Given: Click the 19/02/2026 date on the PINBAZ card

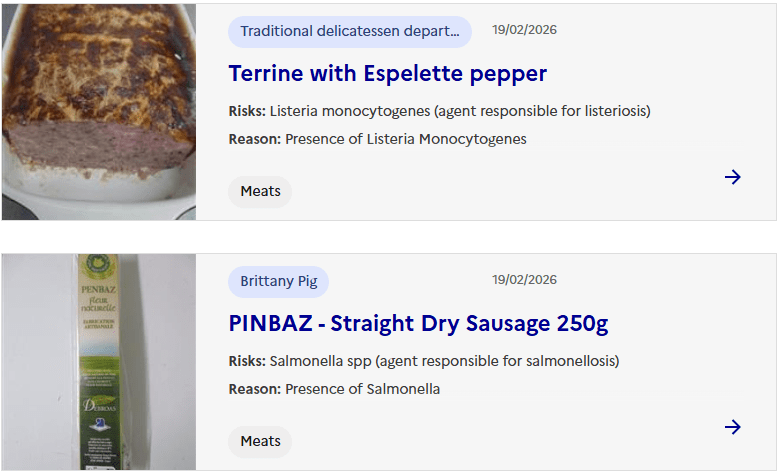Looking at the screenshot, I should 524,280.
